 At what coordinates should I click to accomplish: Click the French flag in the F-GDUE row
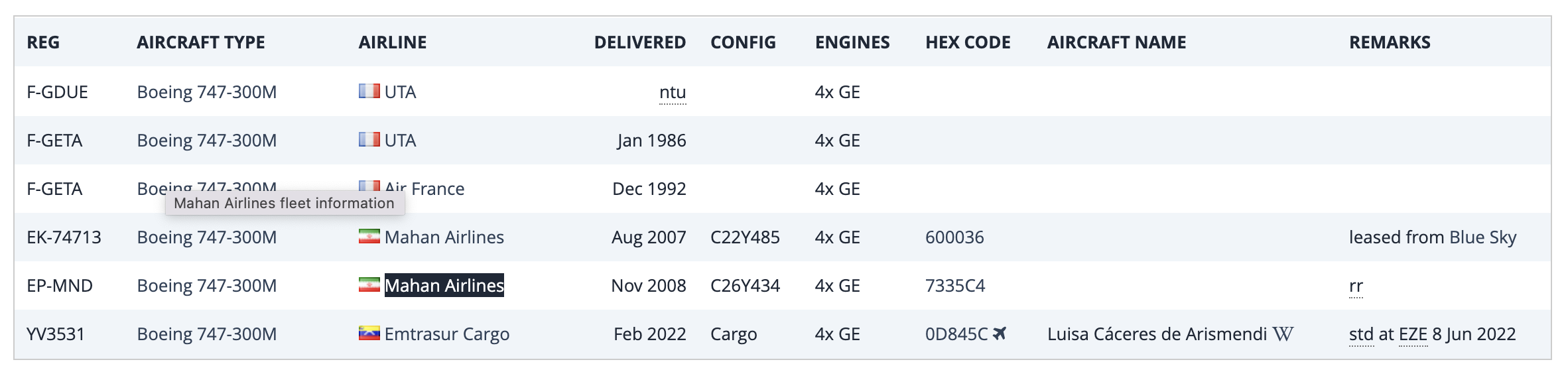click(x=369, y=91)
